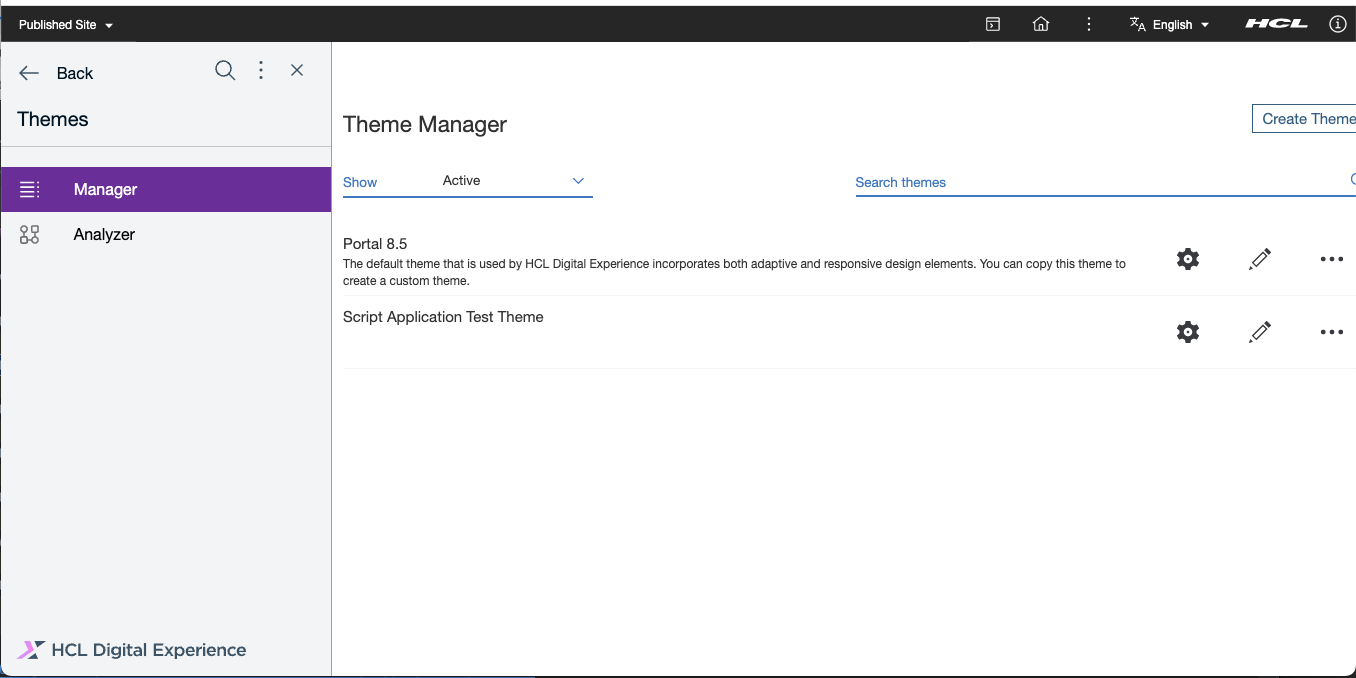Open settings for the Portal 8.5 theme
Image resolution: width=1356 pixels, height=678 pixels.
coord(1187,258)
